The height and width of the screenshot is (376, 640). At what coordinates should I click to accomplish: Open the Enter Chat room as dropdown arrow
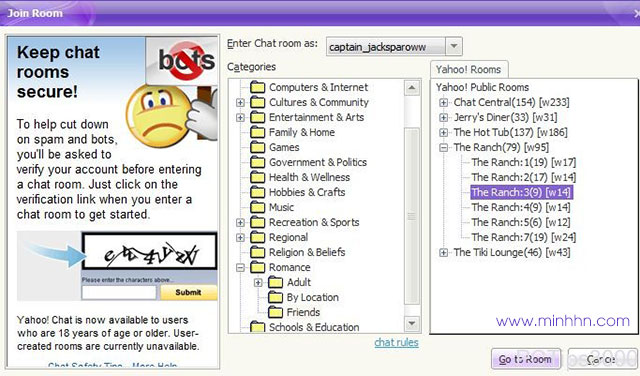click(454, 47)
